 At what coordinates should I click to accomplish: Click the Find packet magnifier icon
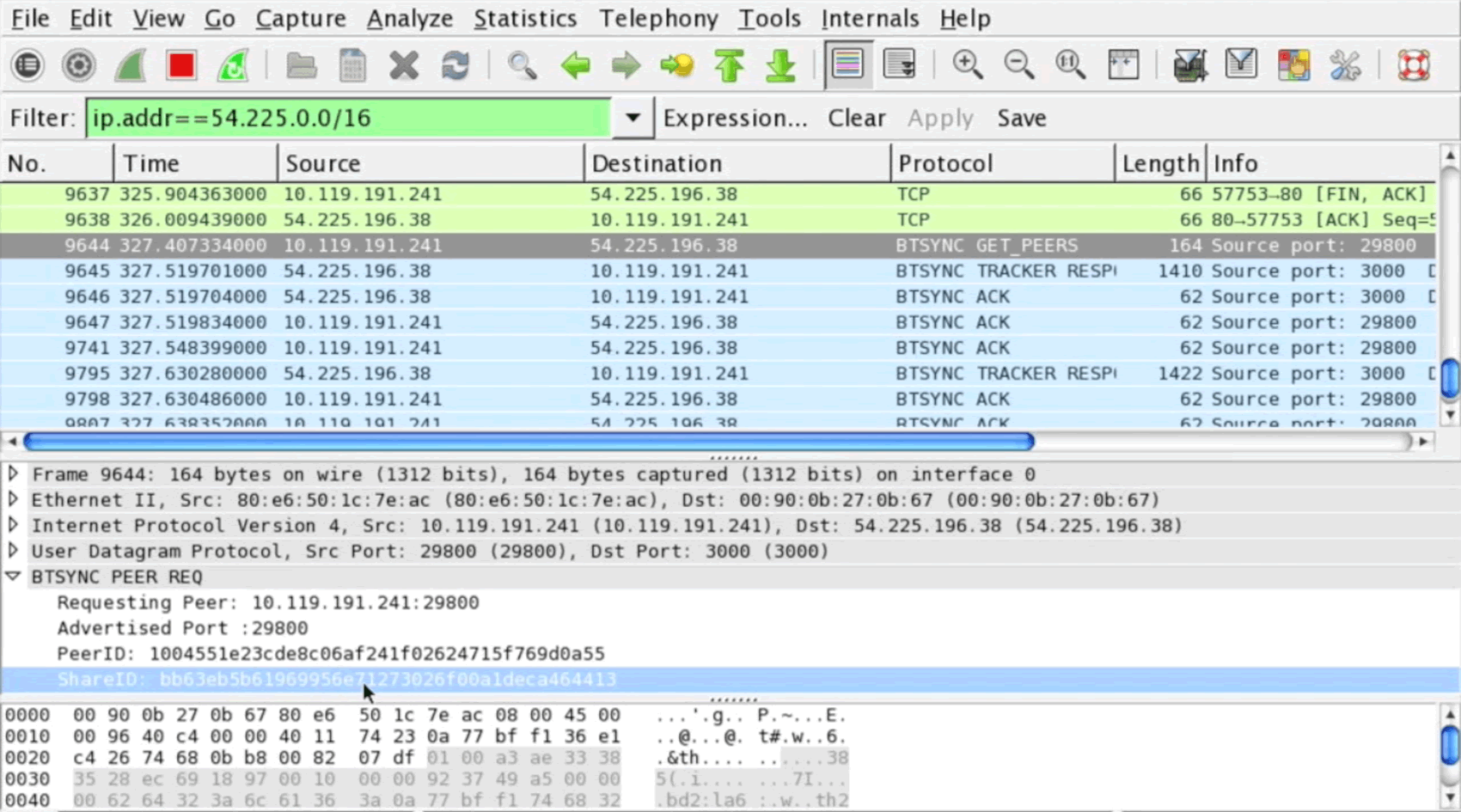522,65
